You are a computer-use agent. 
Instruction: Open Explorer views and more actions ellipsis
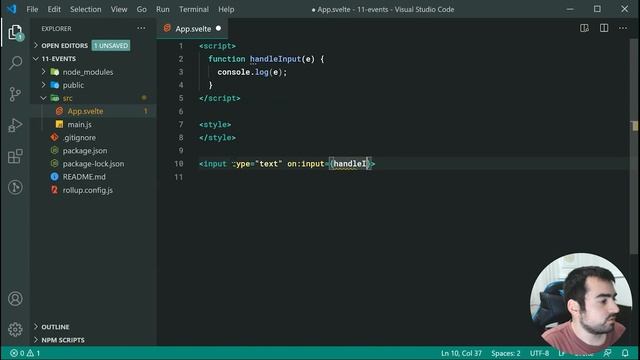[141, 28]
